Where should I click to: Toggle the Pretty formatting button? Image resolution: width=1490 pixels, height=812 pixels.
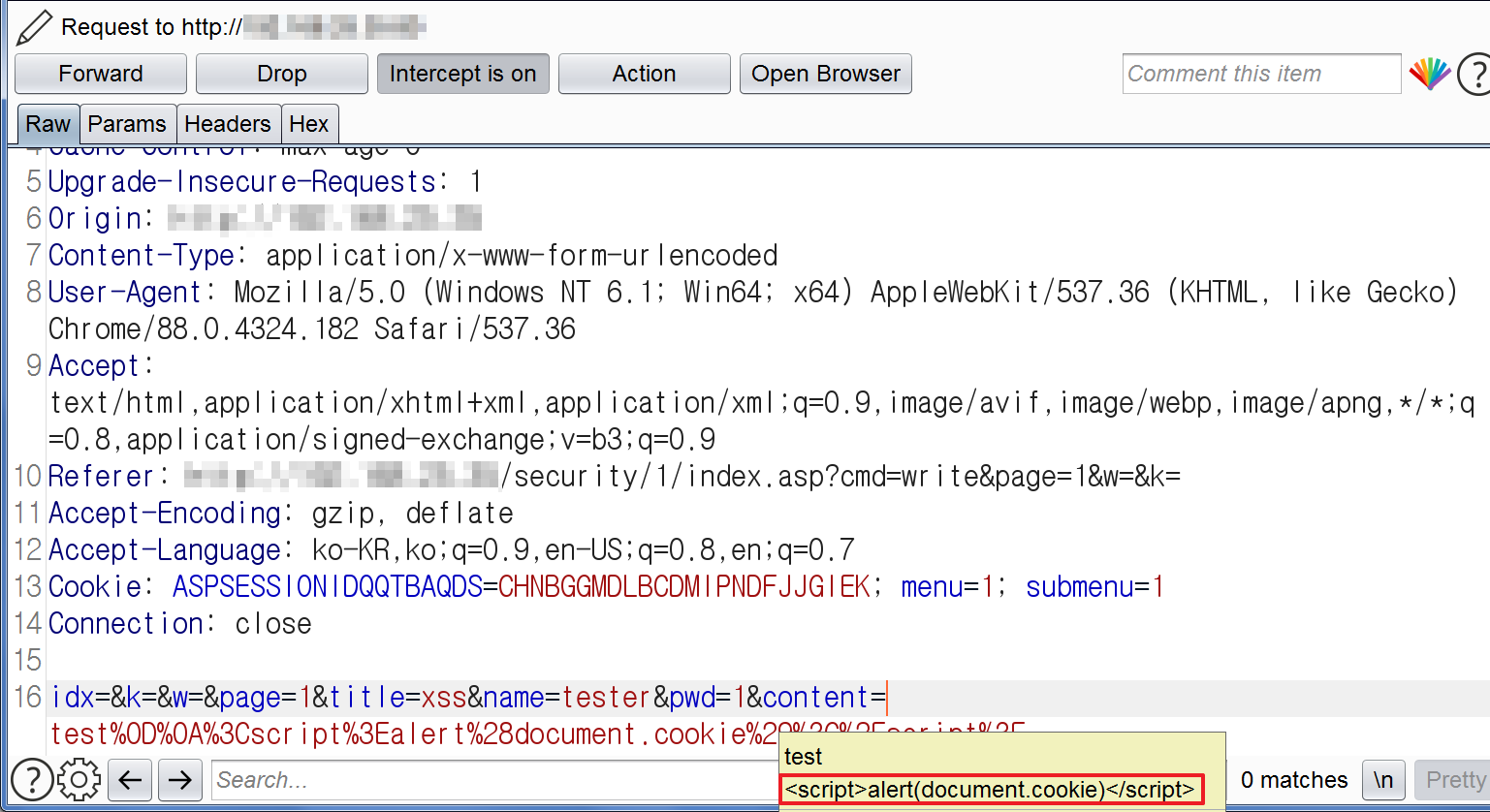pos(1454,779)
